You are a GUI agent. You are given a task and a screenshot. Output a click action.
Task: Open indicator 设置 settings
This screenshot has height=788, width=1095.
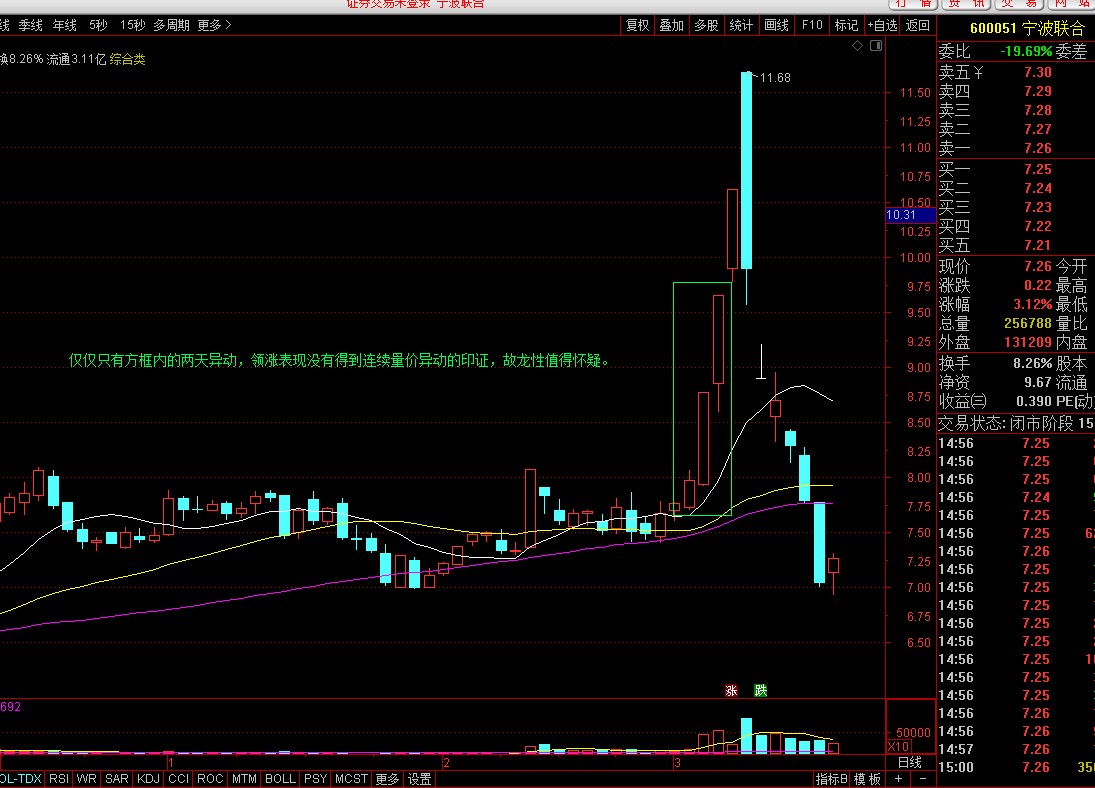pyautogui.click(x=419, y=779)
